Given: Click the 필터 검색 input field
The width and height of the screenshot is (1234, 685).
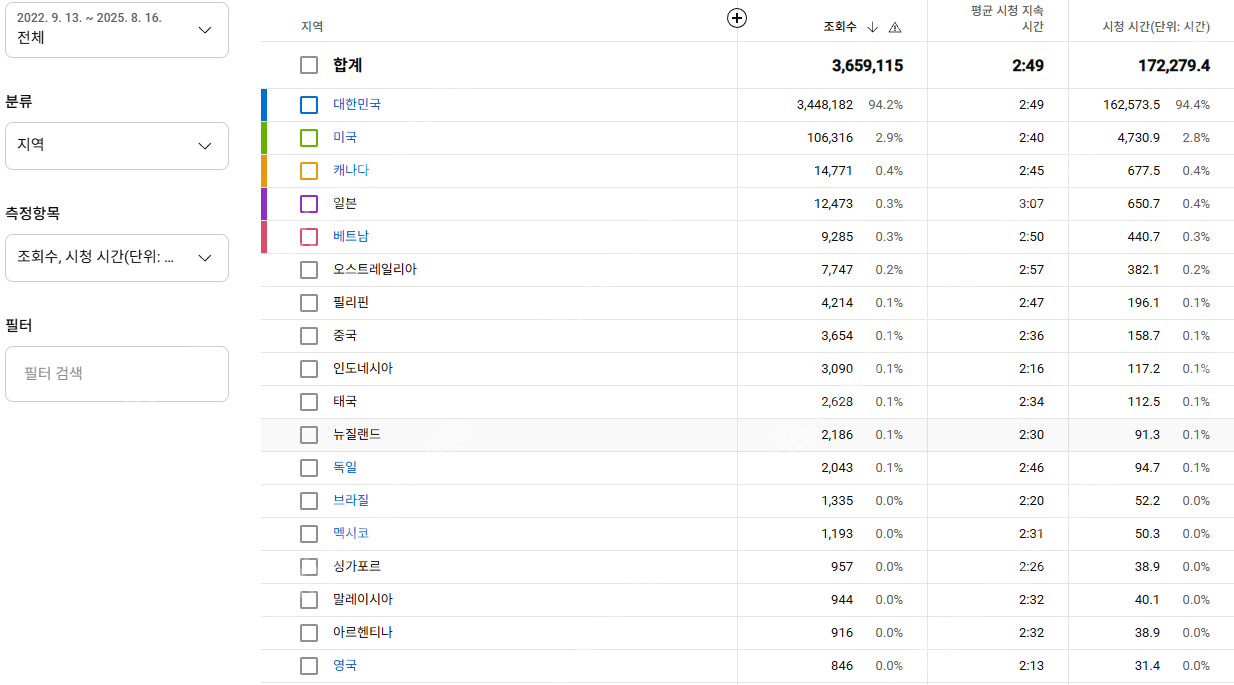Looking at the screenshot, I should point(117,374).
